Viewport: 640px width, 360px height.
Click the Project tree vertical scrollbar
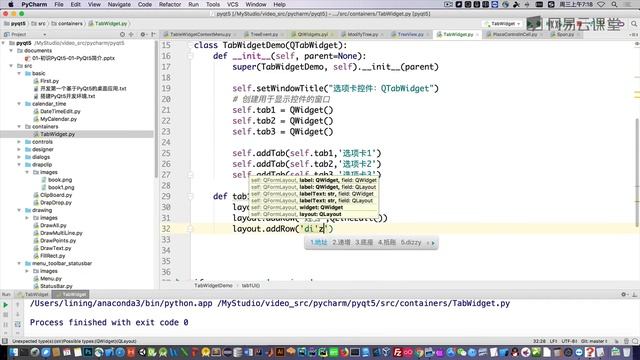[156, 110]
